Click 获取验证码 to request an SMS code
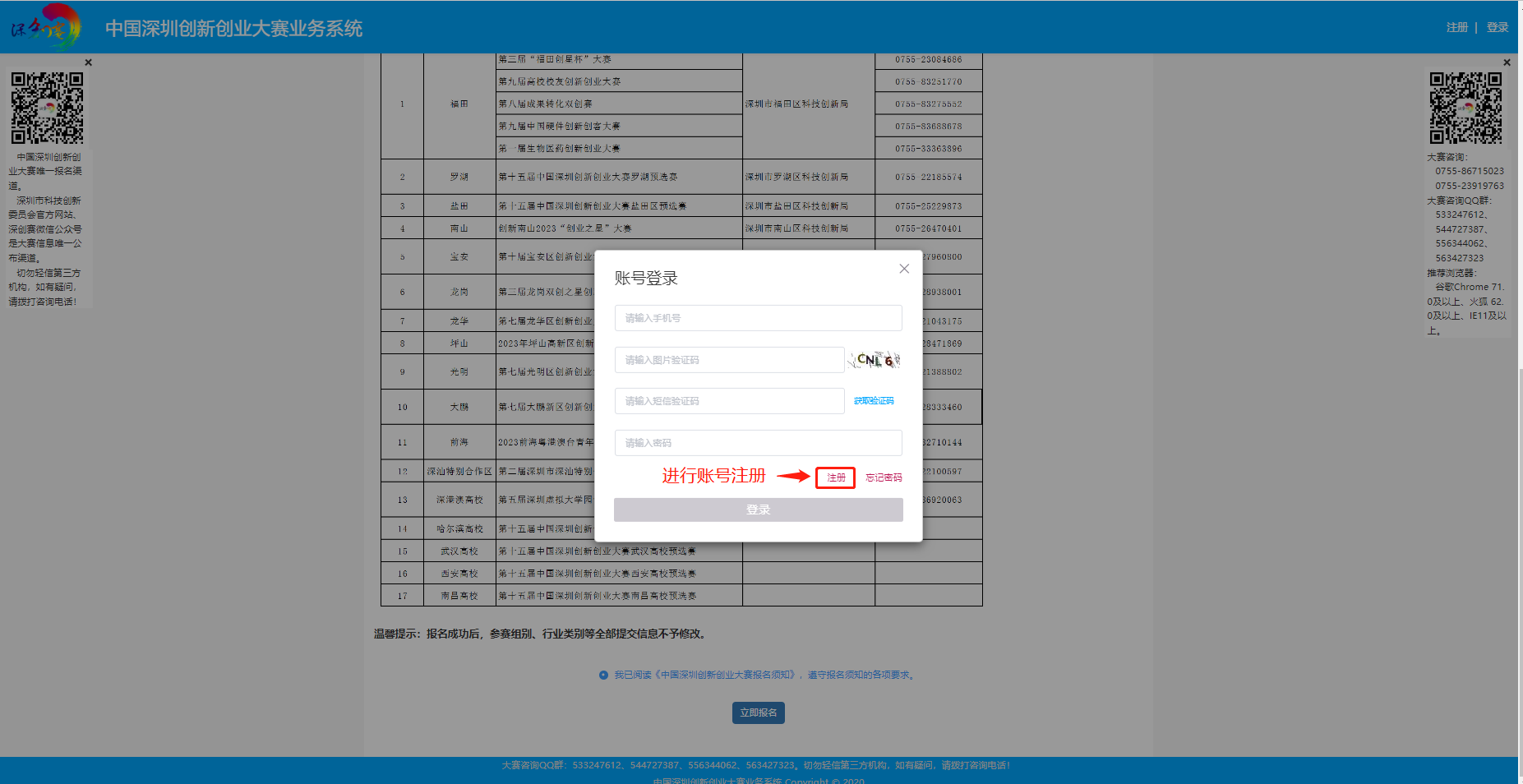The width and height of the screenshot is (1523, 784). [x=874, y=401]
